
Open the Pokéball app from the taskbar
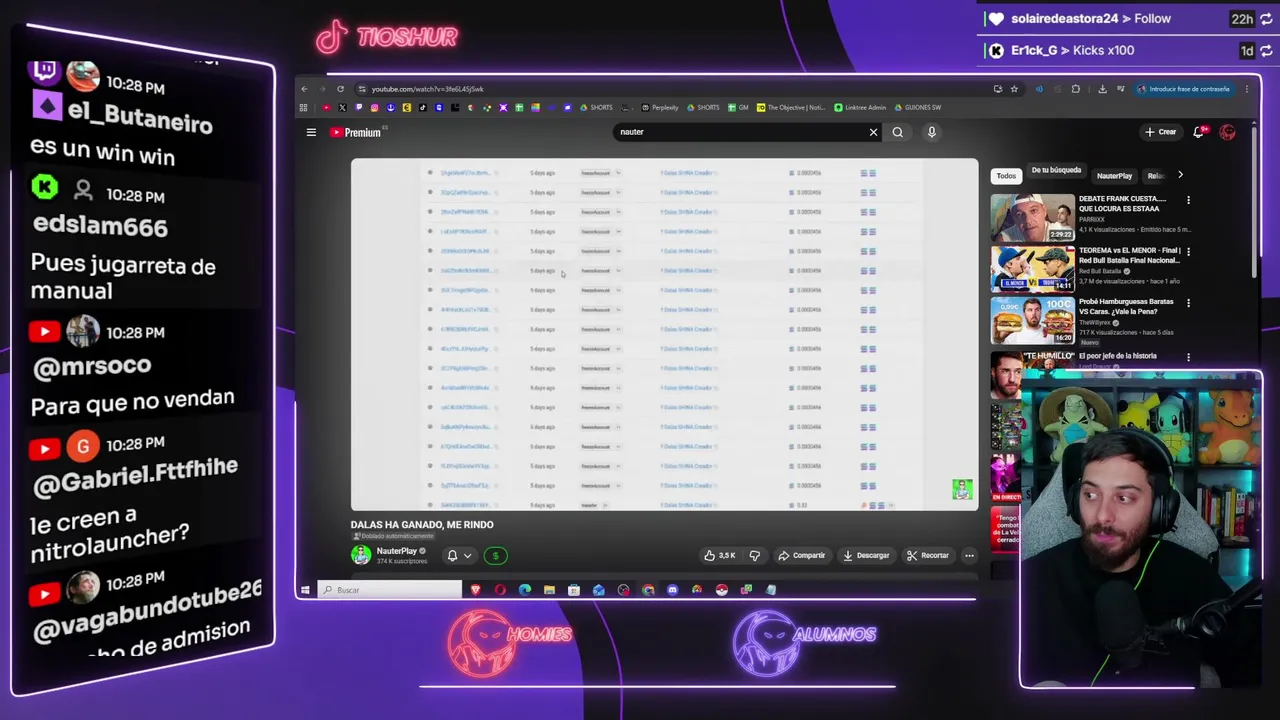coord(721,590)
